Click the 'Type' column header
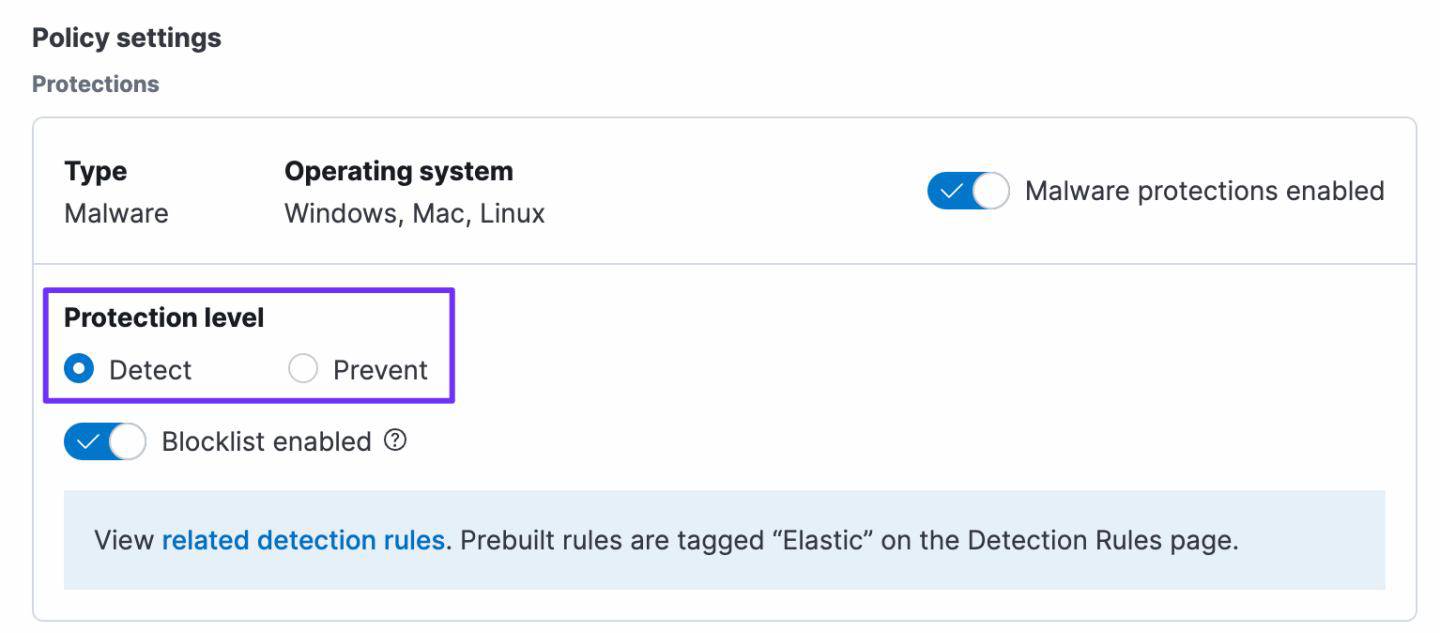Image resolution: width=1440 pixels, height=633 pixels. point(95,171)
